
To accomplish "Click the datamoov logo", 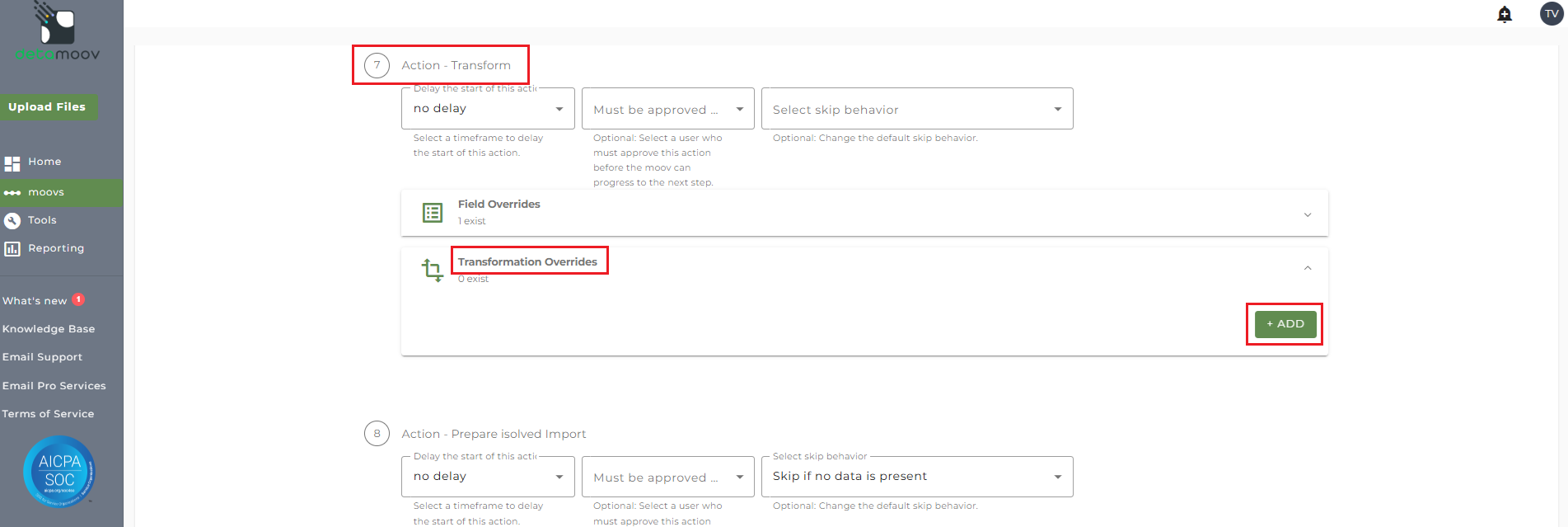I will [x=58, y=33].
